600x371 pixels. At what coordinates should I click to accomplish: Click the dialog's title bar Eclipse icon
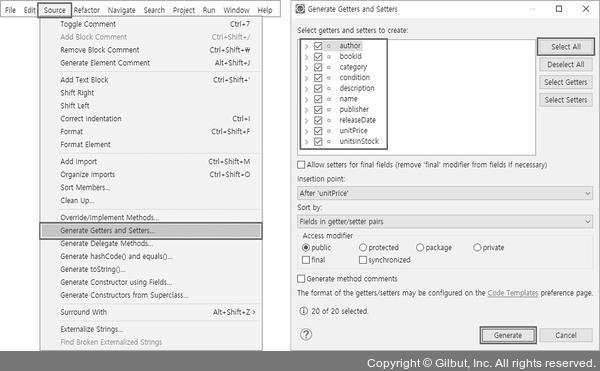click(x=300, y=9)
